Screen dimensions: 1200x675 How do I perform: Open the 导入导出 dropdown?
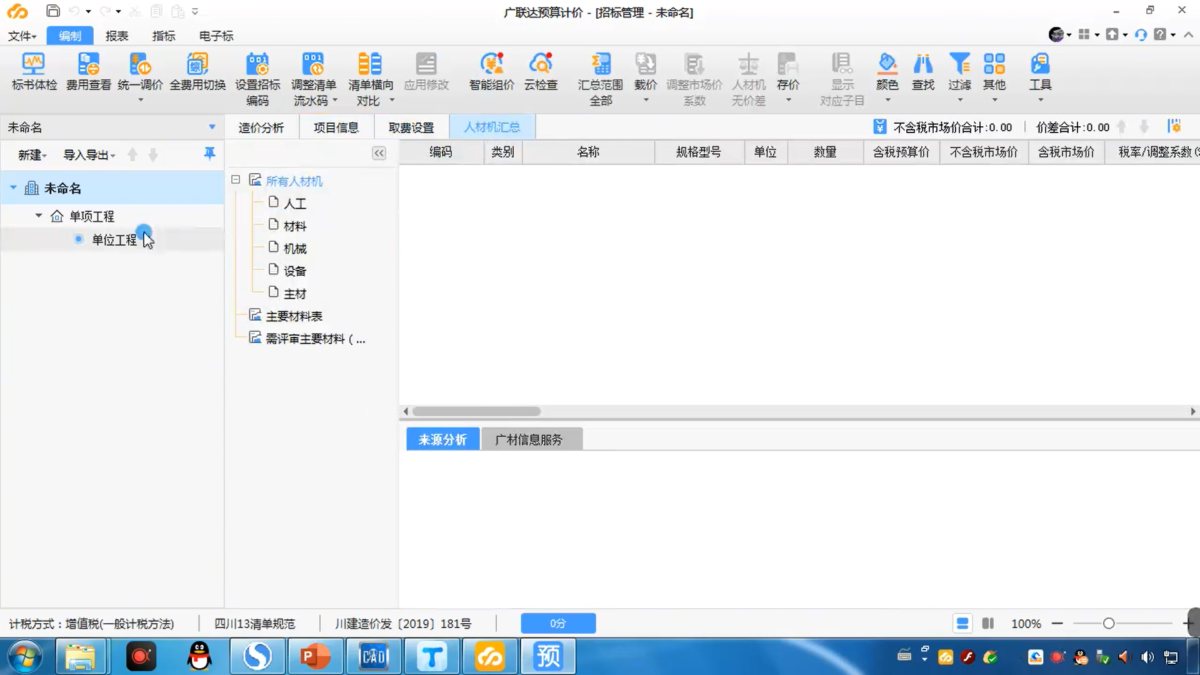tap(89, 155)
